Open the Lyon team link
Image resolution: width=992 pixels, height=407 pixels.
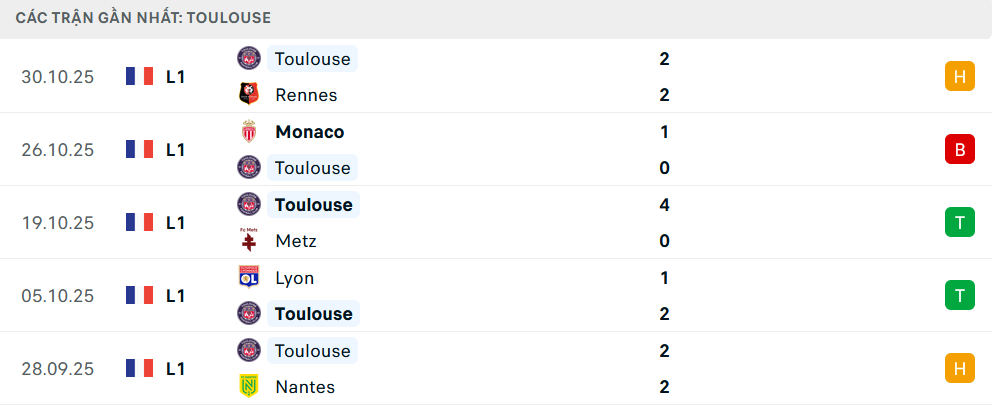pos(294,278)
